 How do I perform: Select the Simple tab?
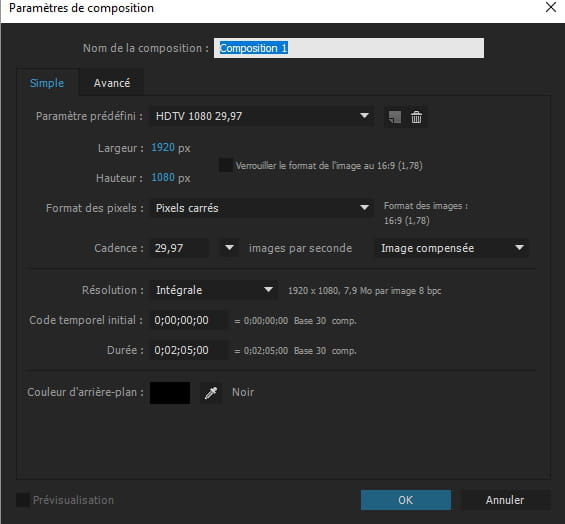tap(47, 83)
